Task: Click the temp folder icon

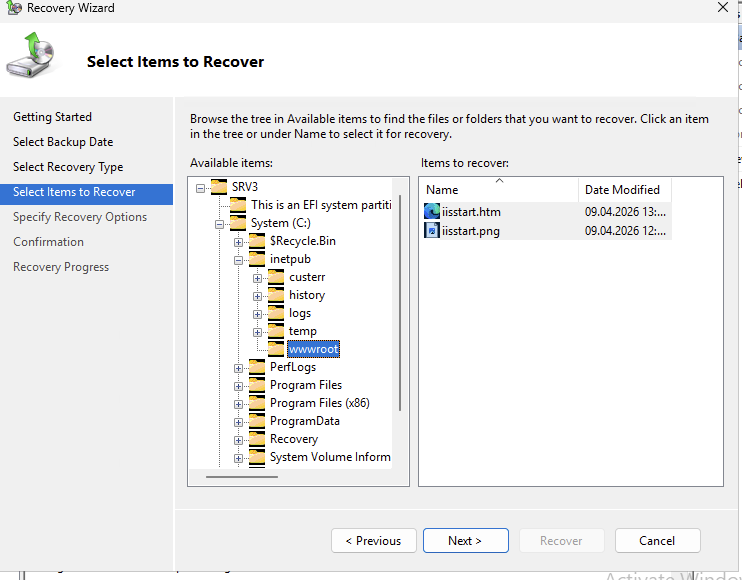Action: point(276,331)
